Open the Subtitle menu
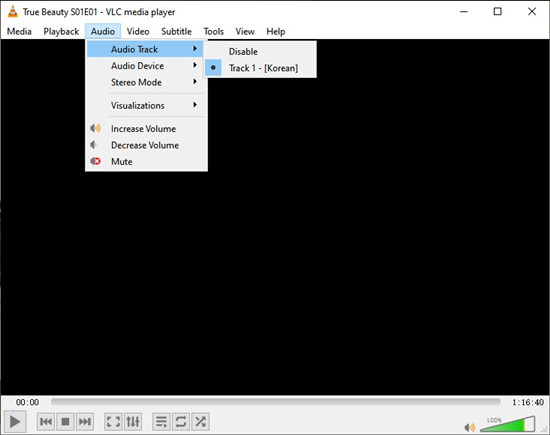The height and width of the screenshot is (435, 550). click(176, 31)
